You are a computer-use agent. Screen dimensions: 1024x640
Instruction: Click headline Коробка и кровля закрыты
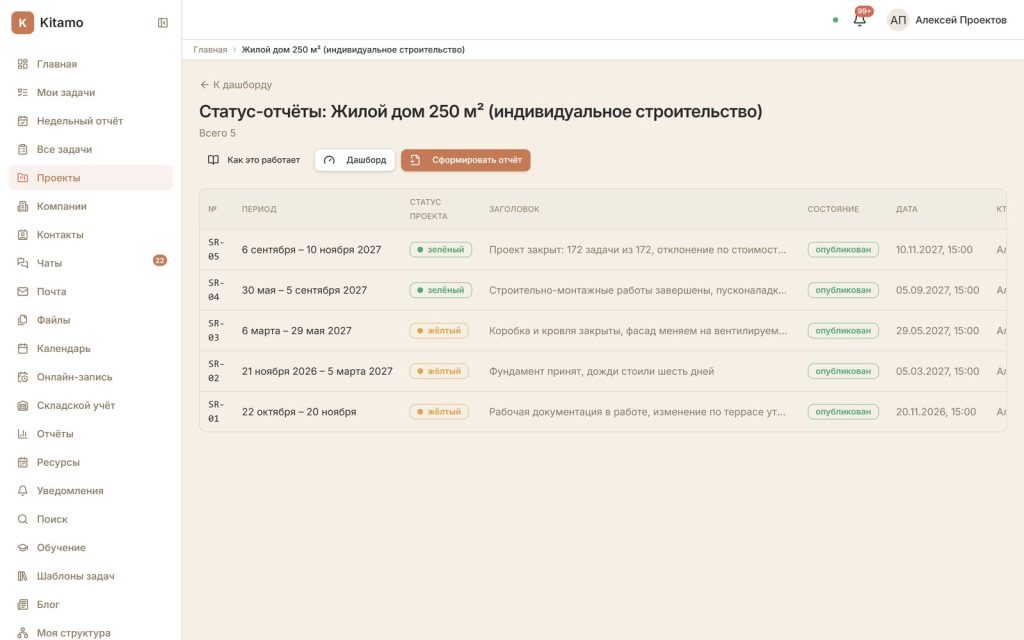(x=638, y=330)
